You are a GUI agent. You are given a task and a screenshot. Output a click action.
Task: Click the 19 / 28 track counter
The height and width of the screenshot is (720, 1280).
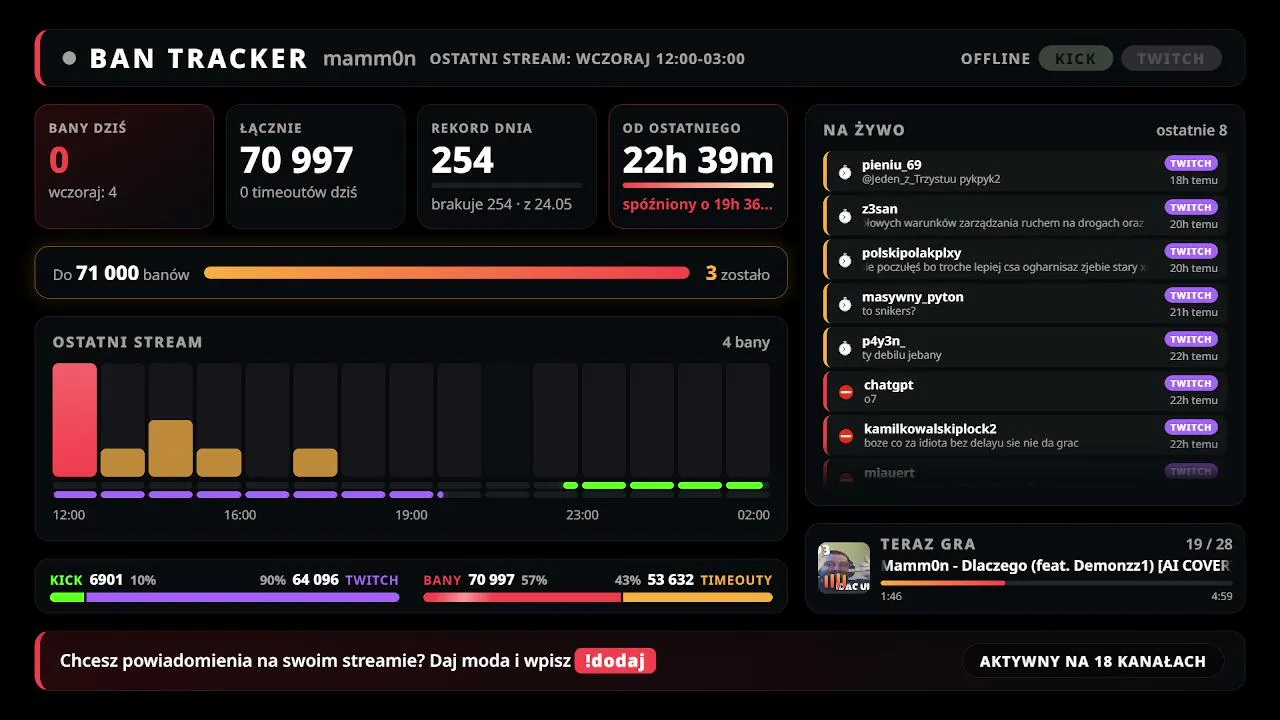point(1209,544)
